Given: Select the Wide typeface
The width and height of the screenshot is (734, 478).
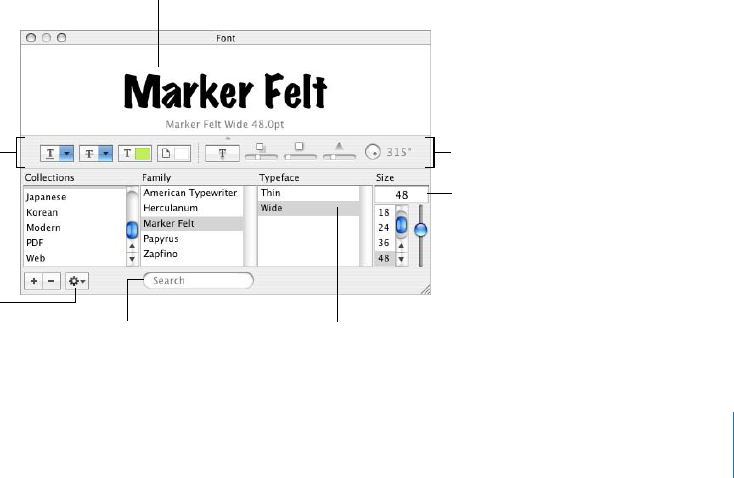Looking at the screenshot, I should pos(308,208).
